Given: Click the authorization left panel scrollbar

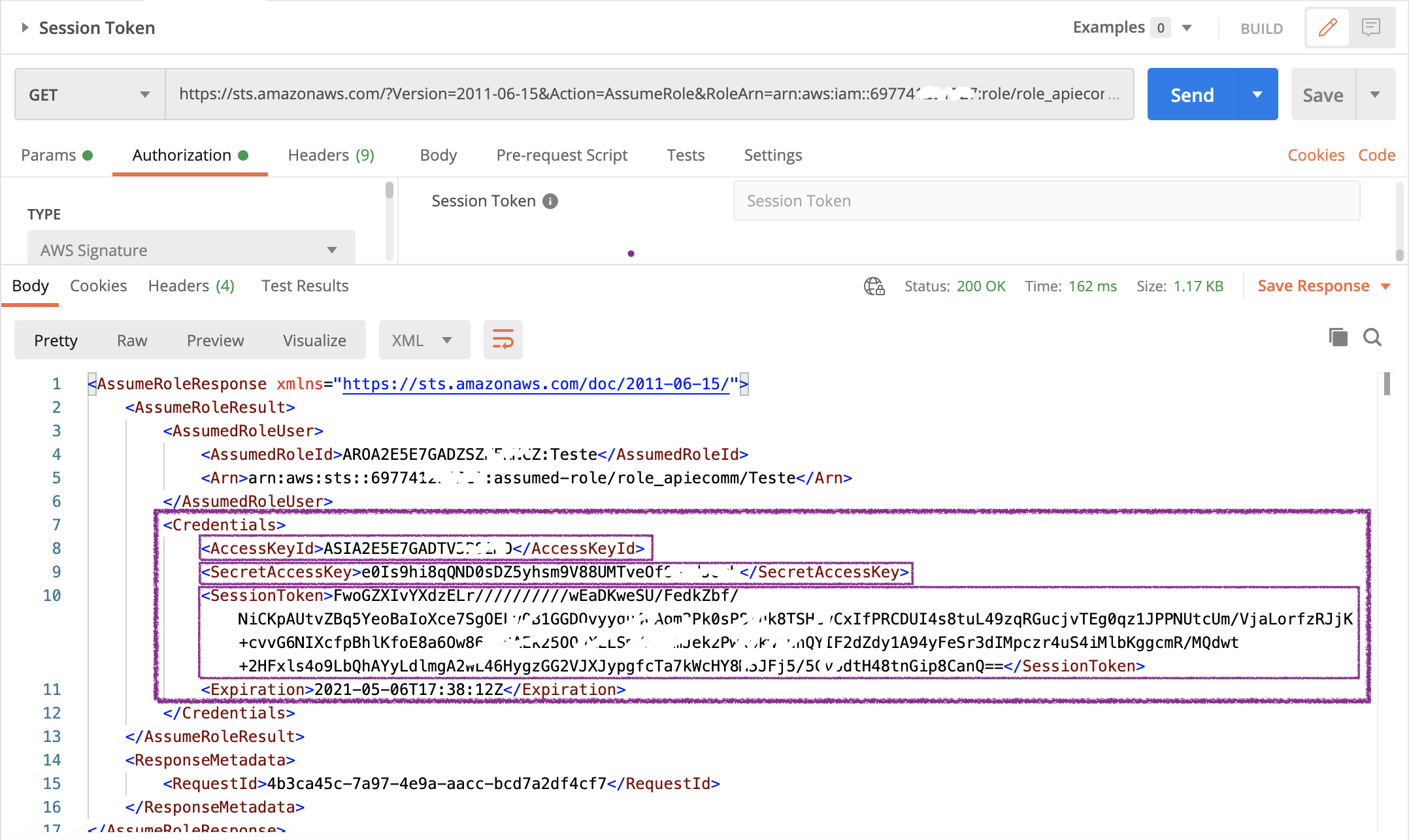Looking at the screenshot, I should point(390,190).
